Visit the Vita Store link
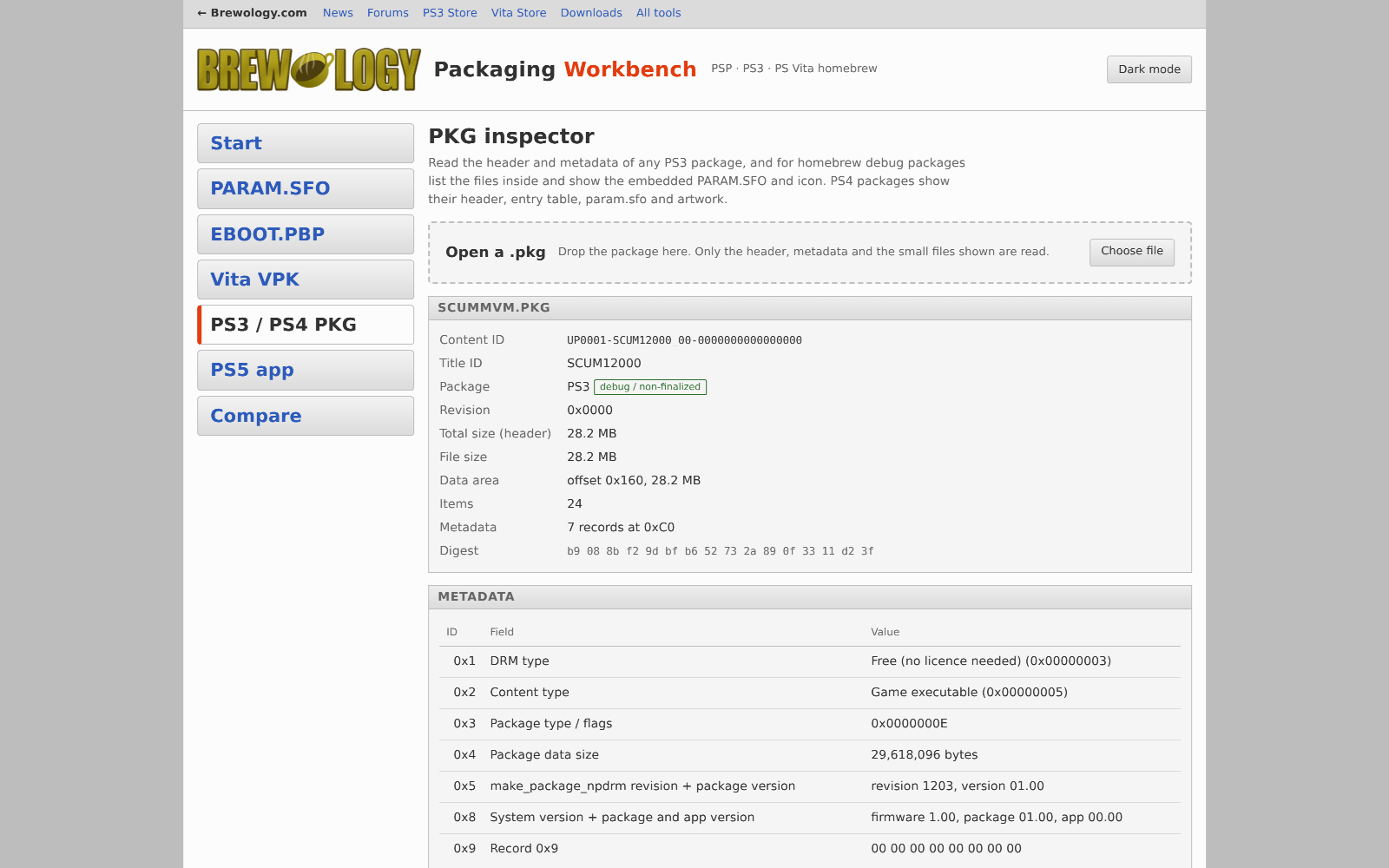This screenshot has width=1389, height=868. pyautogui.click(x=518, y=13)
